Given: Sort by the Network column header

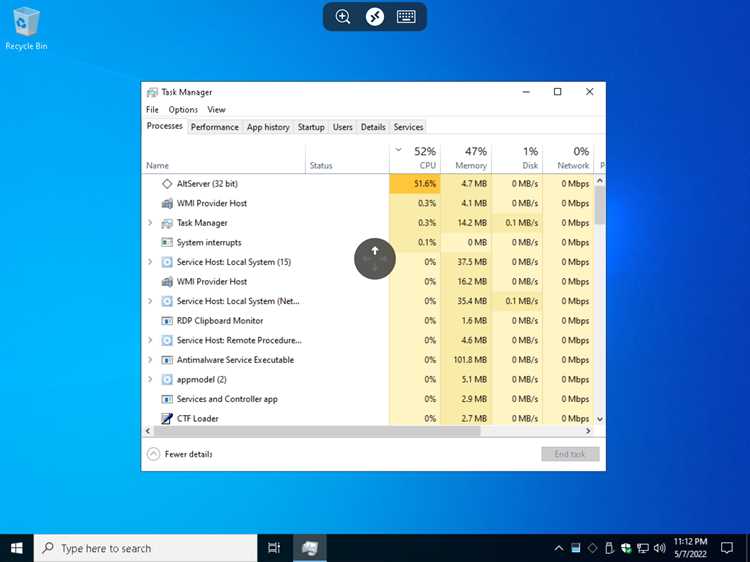Looking at the screenshot, I should click(x=568, y=158).
